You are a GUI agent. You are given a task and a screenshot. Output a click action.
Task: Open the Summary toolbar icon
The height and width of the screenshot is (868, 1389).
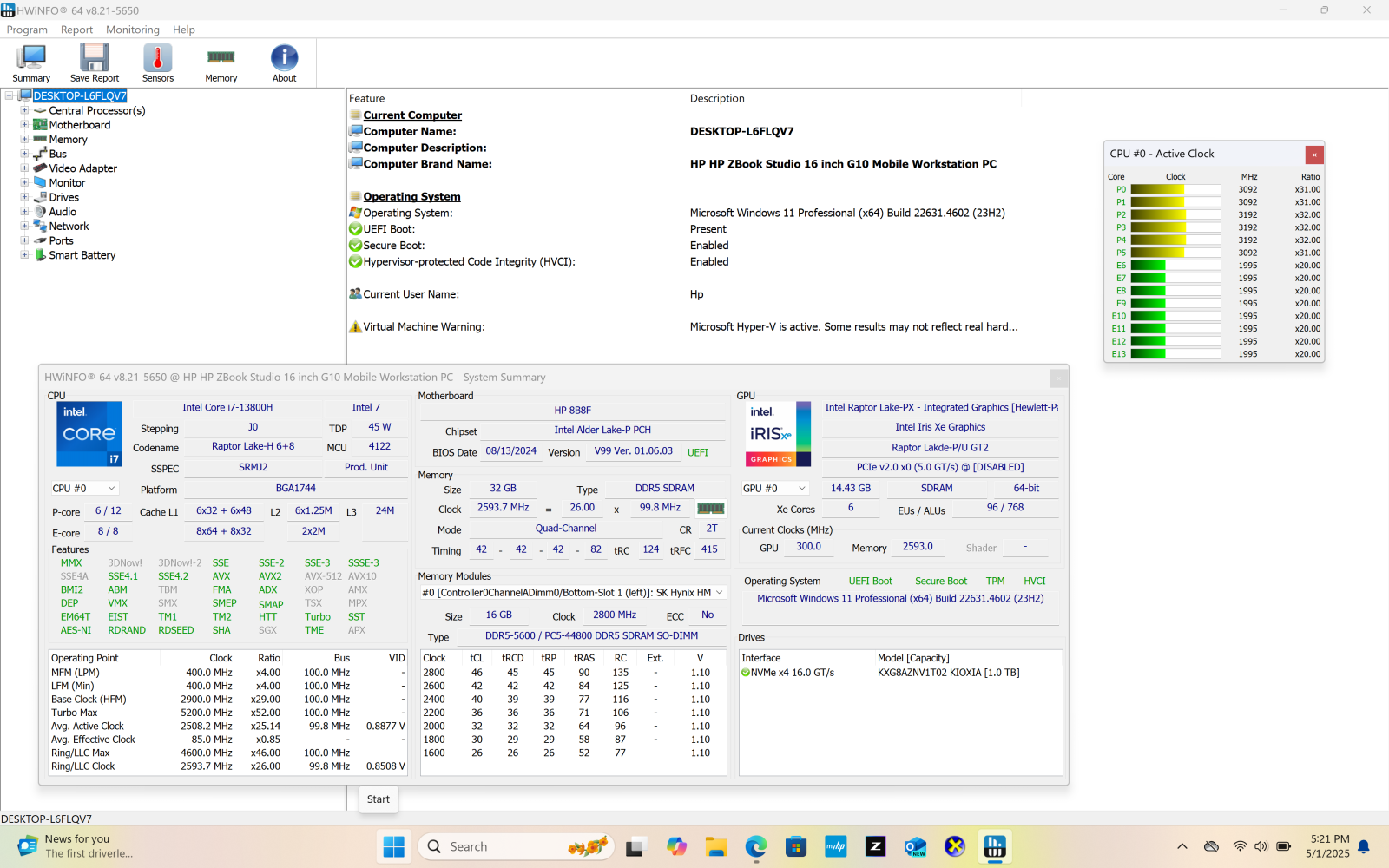(31, 63)
